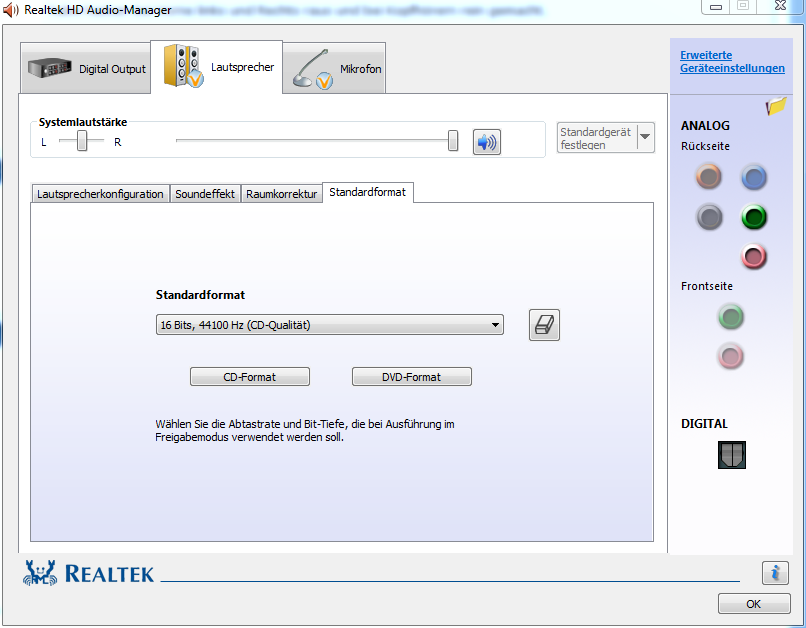The image size is (806, 628).
Task: Confirm with the OK button
Action: point(754,604)
